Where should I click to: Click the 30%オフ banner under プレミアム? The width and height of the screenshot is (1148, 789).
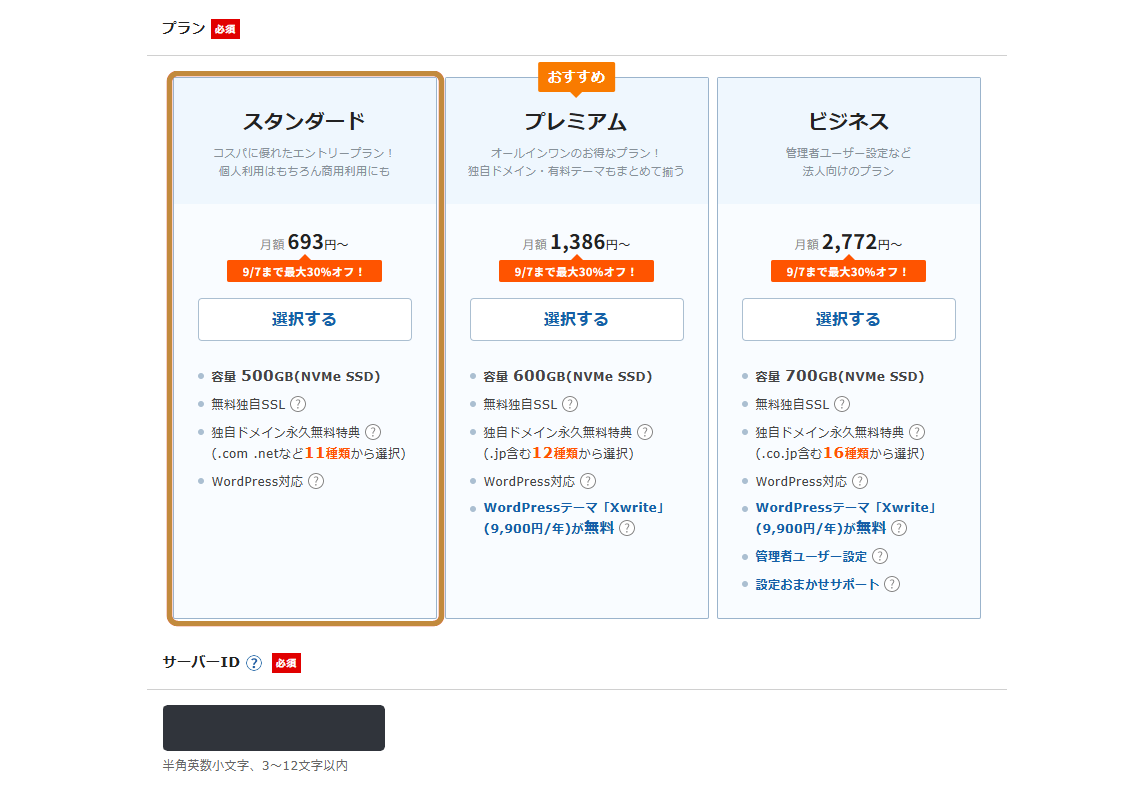[576, 272]
